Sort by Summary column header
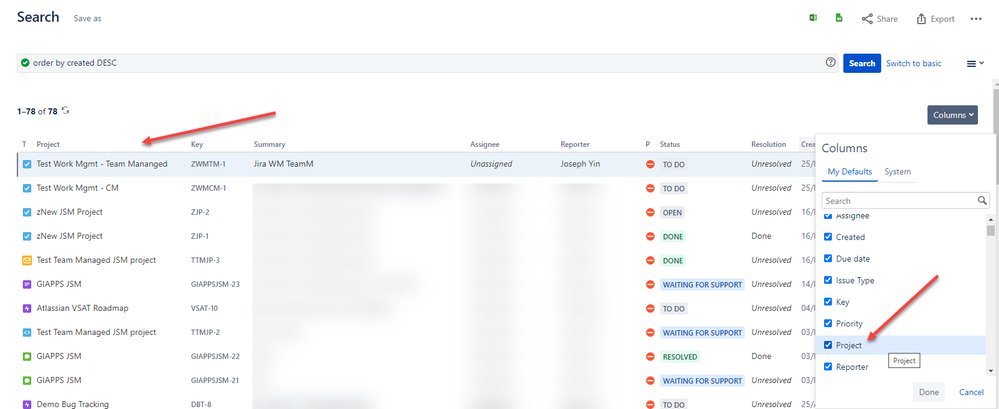This screenshot has height=409, width=999. [270, 145]
